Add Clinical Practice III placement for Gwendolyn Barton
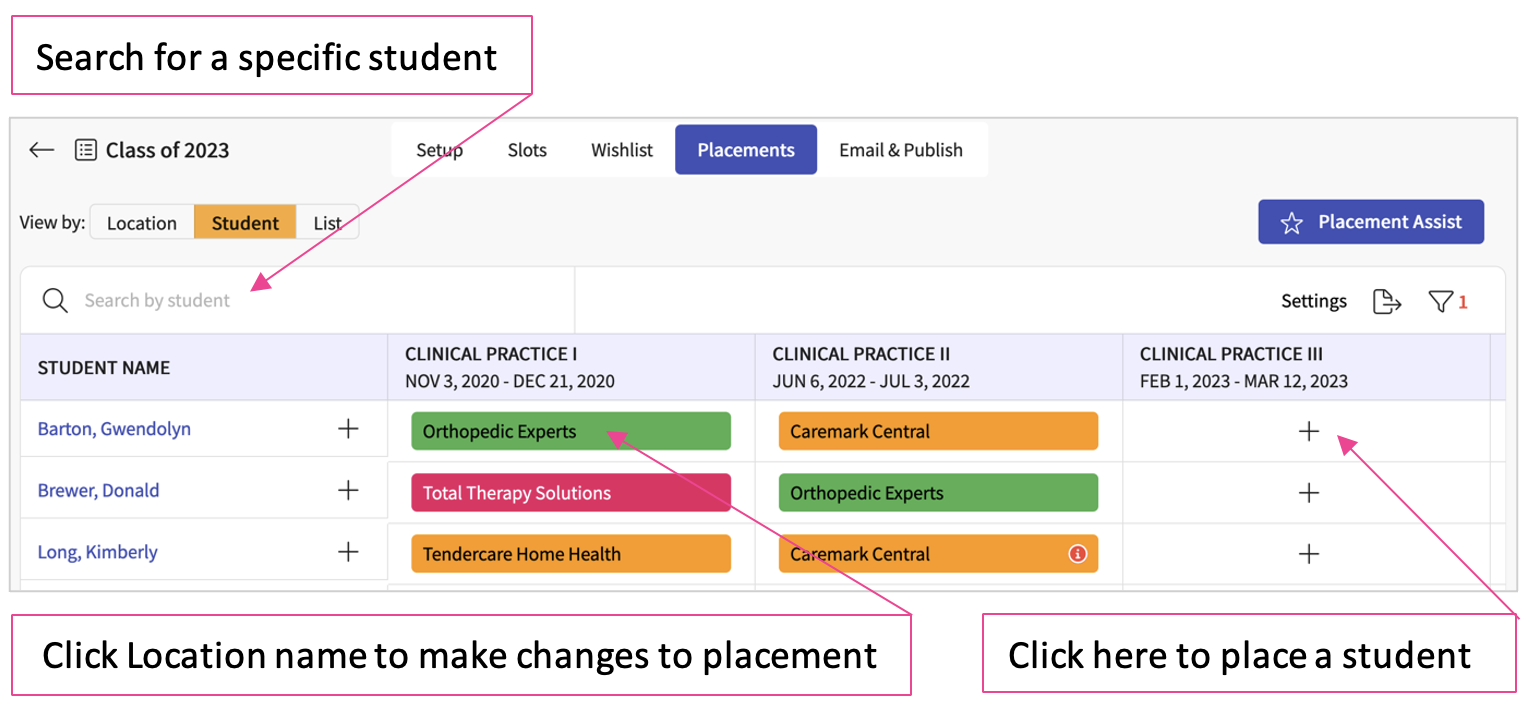Image resolution: width=1528 pixels, height=706 pixels. tap(1308, 431)
